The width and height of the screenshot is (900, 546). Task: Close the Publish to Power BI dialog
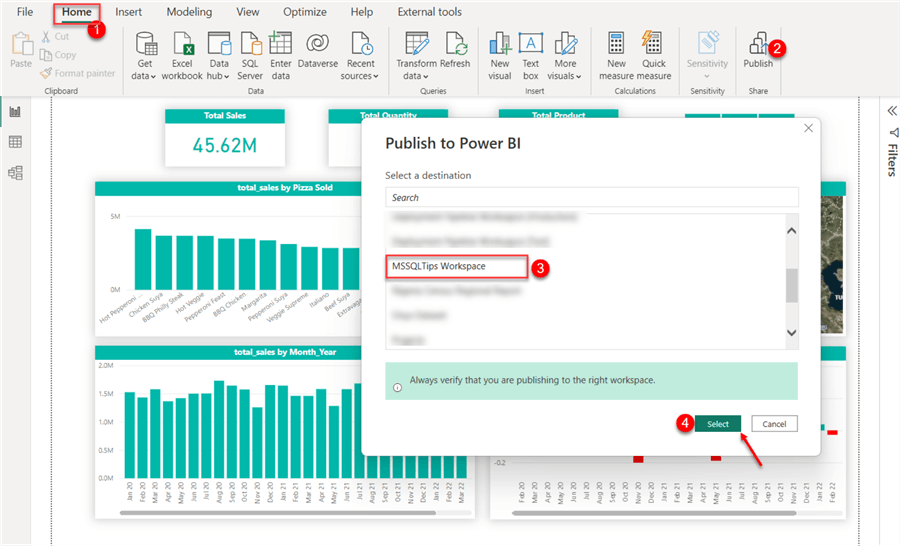(808, 128)
